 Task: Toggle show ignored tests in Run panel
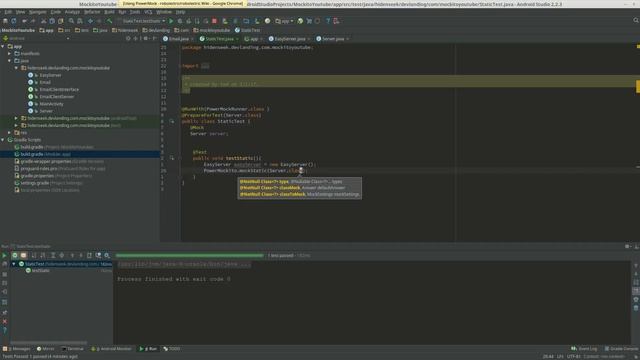coord(23,256)
